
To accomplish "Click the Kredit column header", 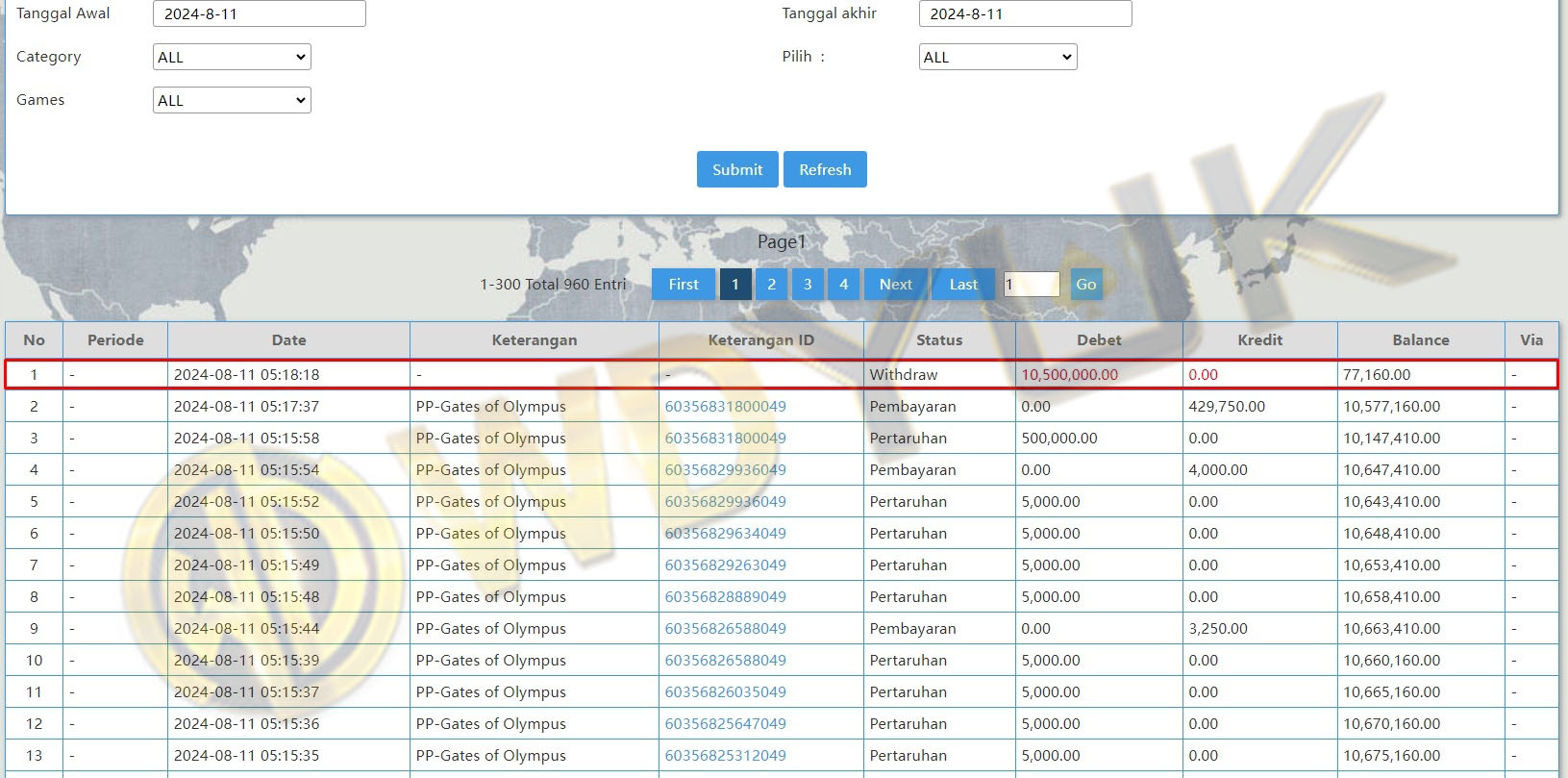I will pos(1259,339).
